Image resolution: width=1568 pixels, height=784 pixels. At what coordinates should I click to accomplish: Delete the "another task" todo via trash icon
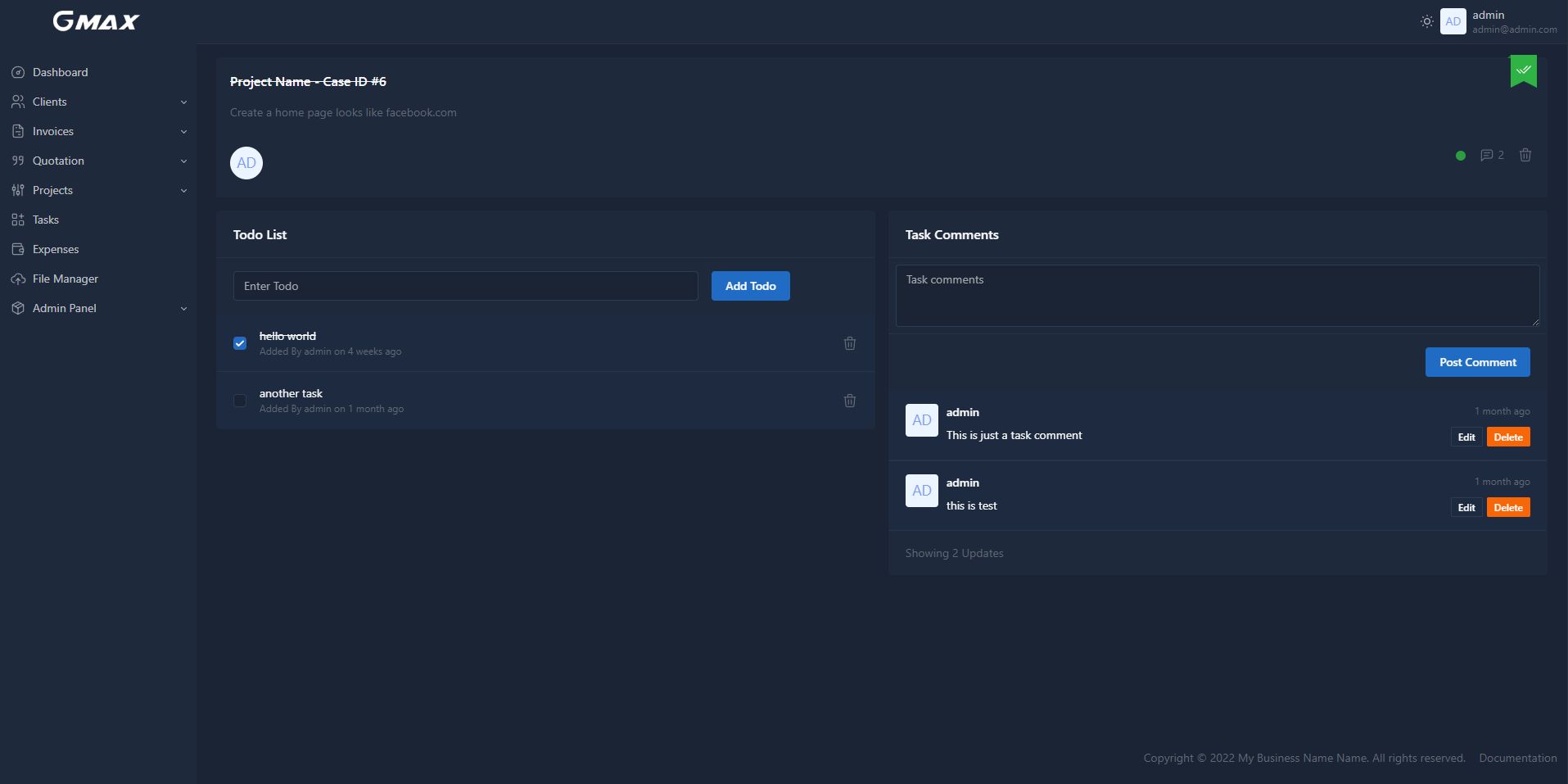(x=850, y=401)
